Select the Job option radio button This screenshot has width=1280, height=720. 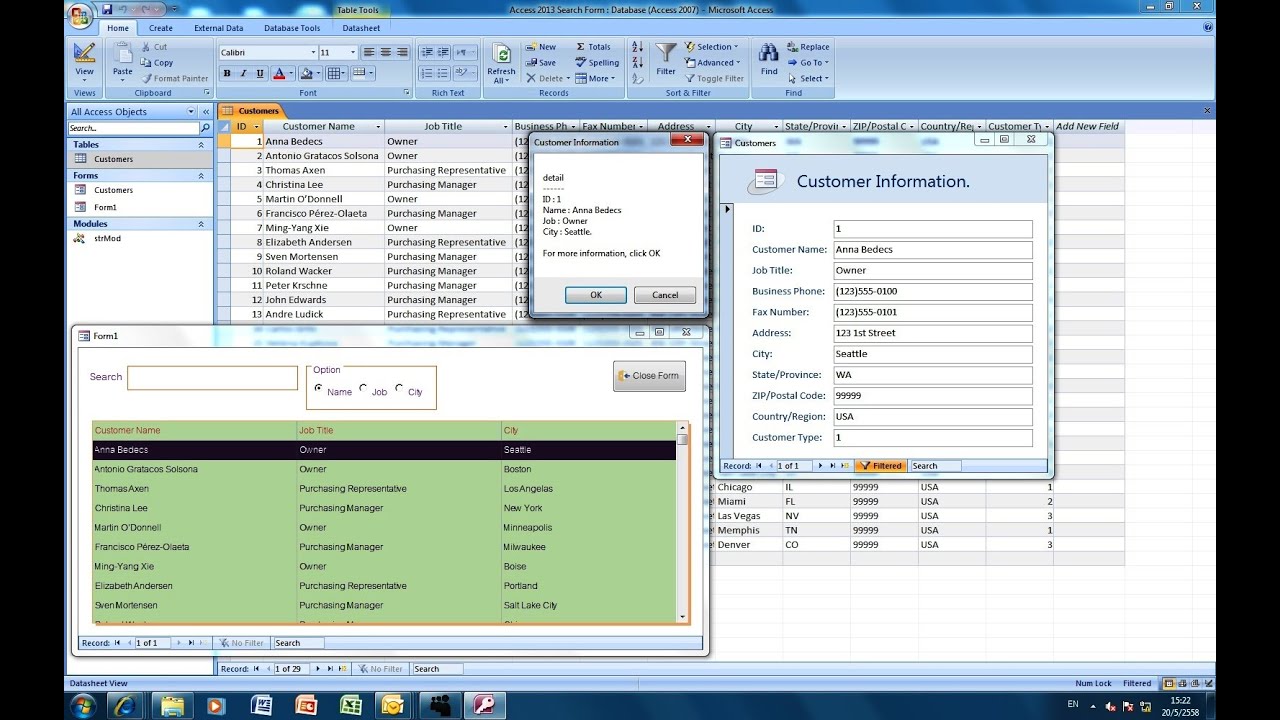coord(363,388)
